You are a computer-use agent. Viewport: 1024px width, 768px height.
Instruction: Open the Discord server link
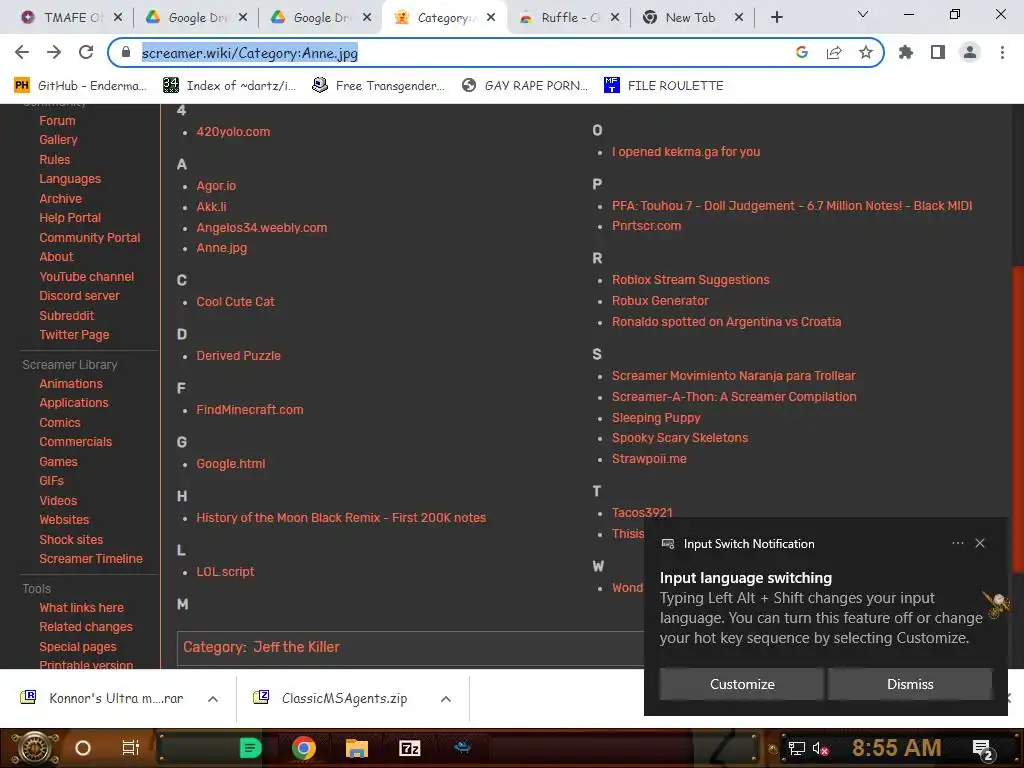79,296
